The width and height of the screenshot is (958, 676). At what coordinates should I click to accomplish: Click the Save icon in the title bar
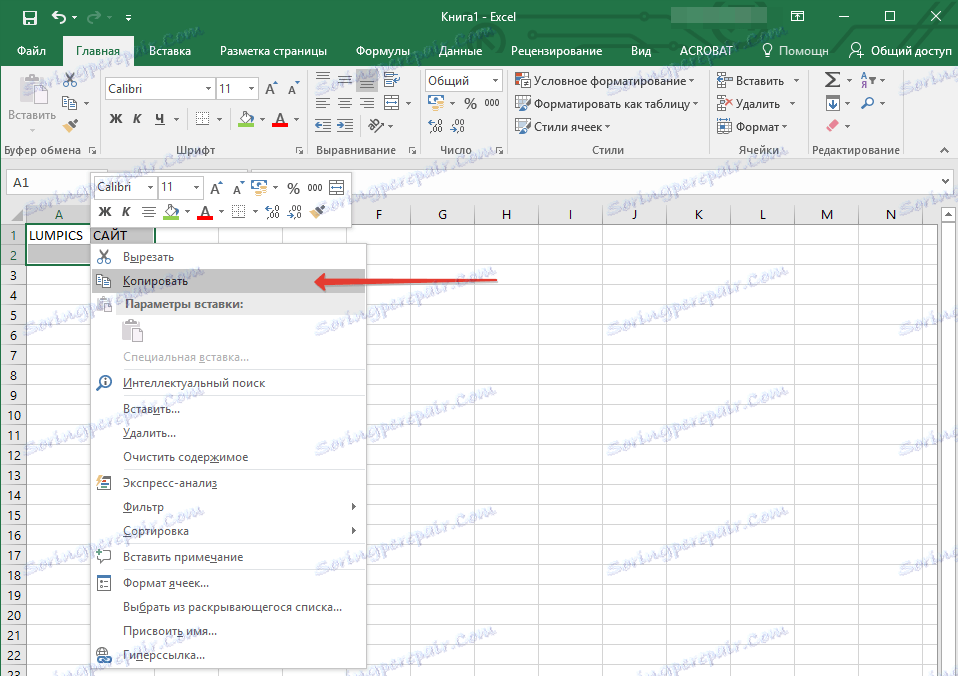(x=29, y=17)
